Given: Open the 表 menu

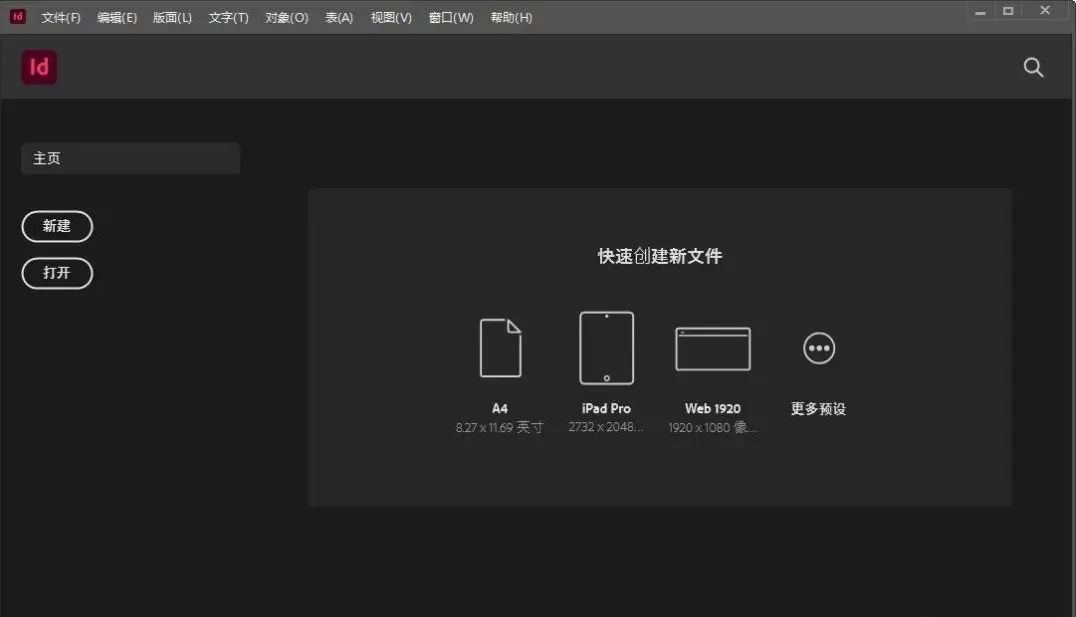Looking at the screenshot, I should pyautogui.click(x=339, y=17).
